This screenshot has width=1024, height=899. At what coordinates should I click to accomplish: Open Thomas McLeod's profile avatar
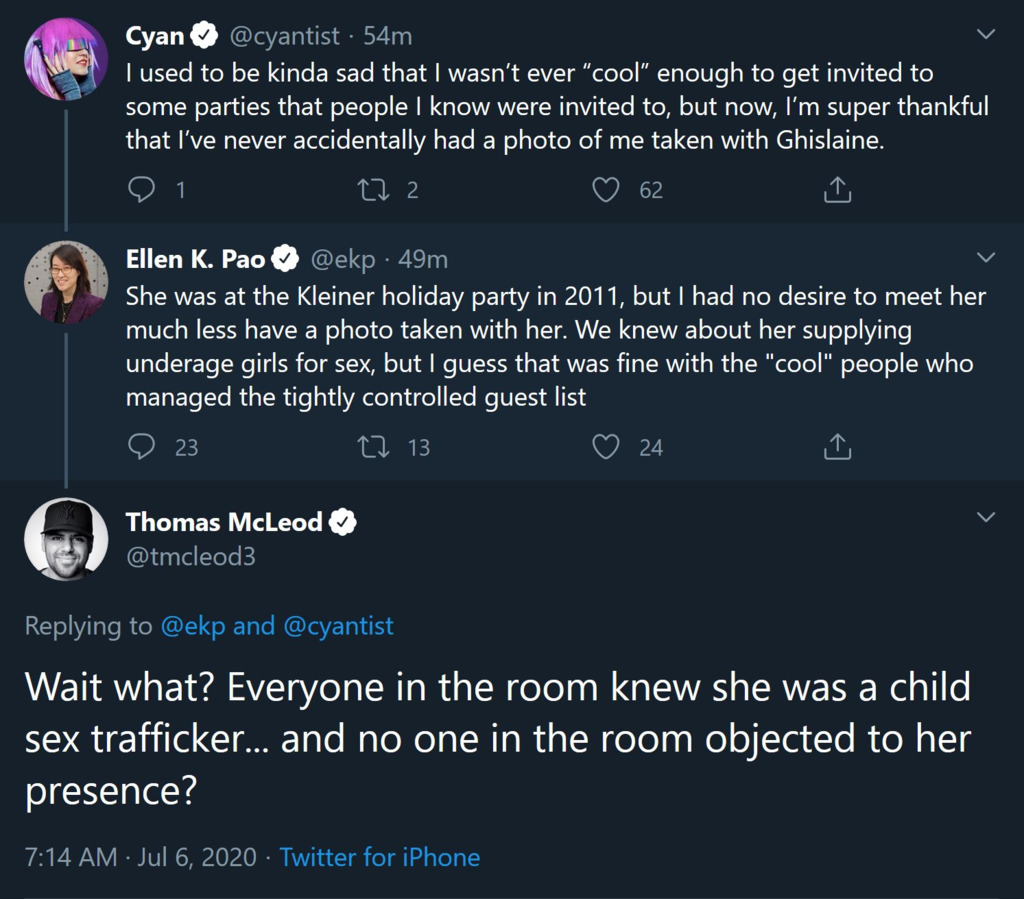coord(65,539)
